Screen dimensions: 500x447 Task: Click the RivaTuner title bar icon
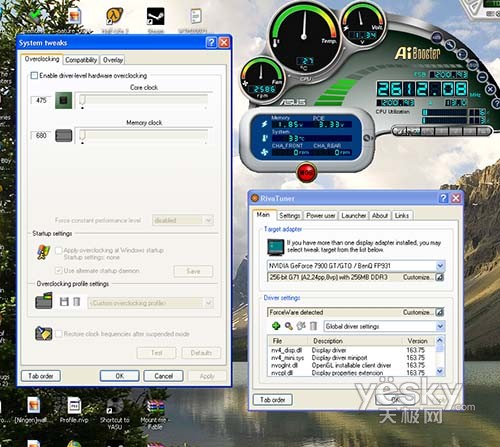click(255, 198)
